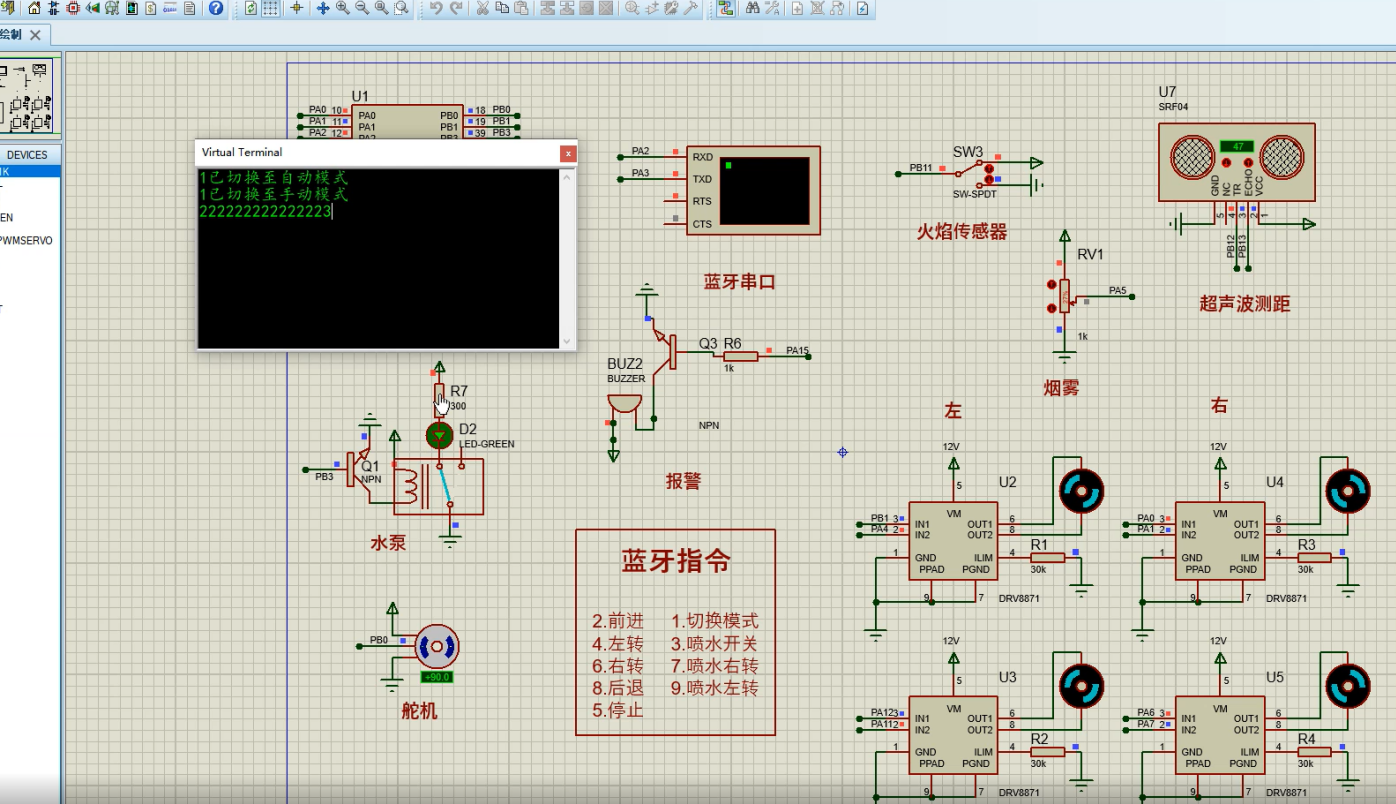
Task: Toggle the wire autorouter icon
Action: tap(725, 8)
